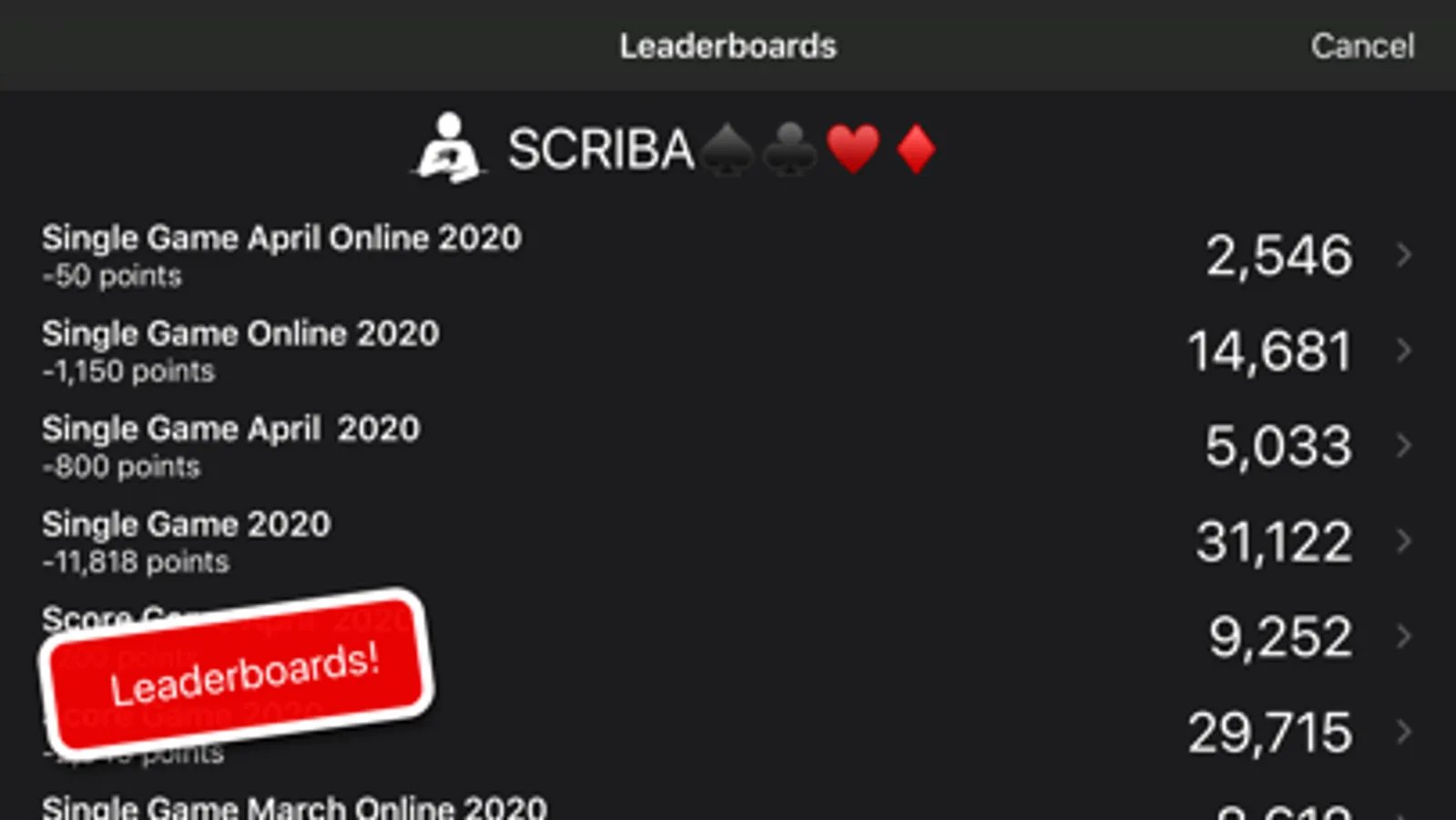Viewport: 1456px width, 820px height.
Task: Click the spade suit icon
Action: tap(728, 149)
